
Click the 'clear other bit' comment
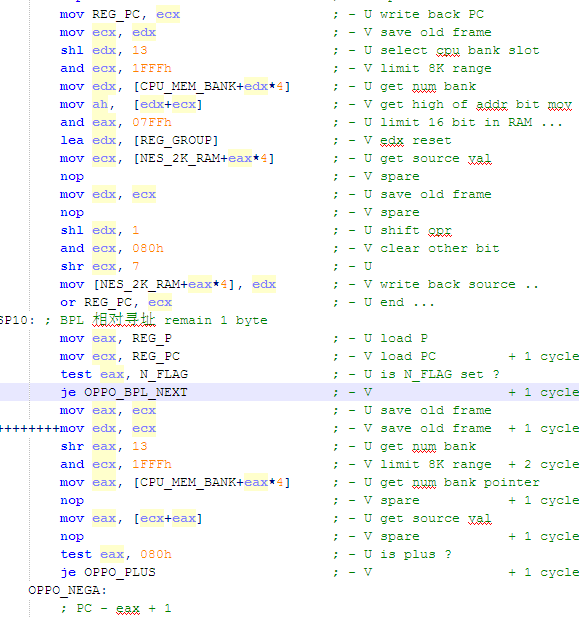tap(440, 248)
